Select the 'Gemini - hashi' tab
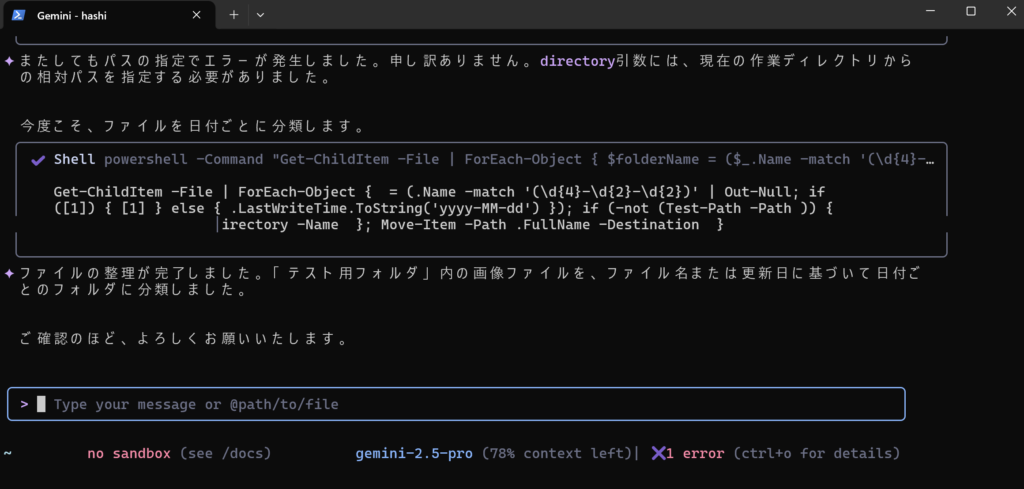This screenshot has height=489, width=1024. 100,15
